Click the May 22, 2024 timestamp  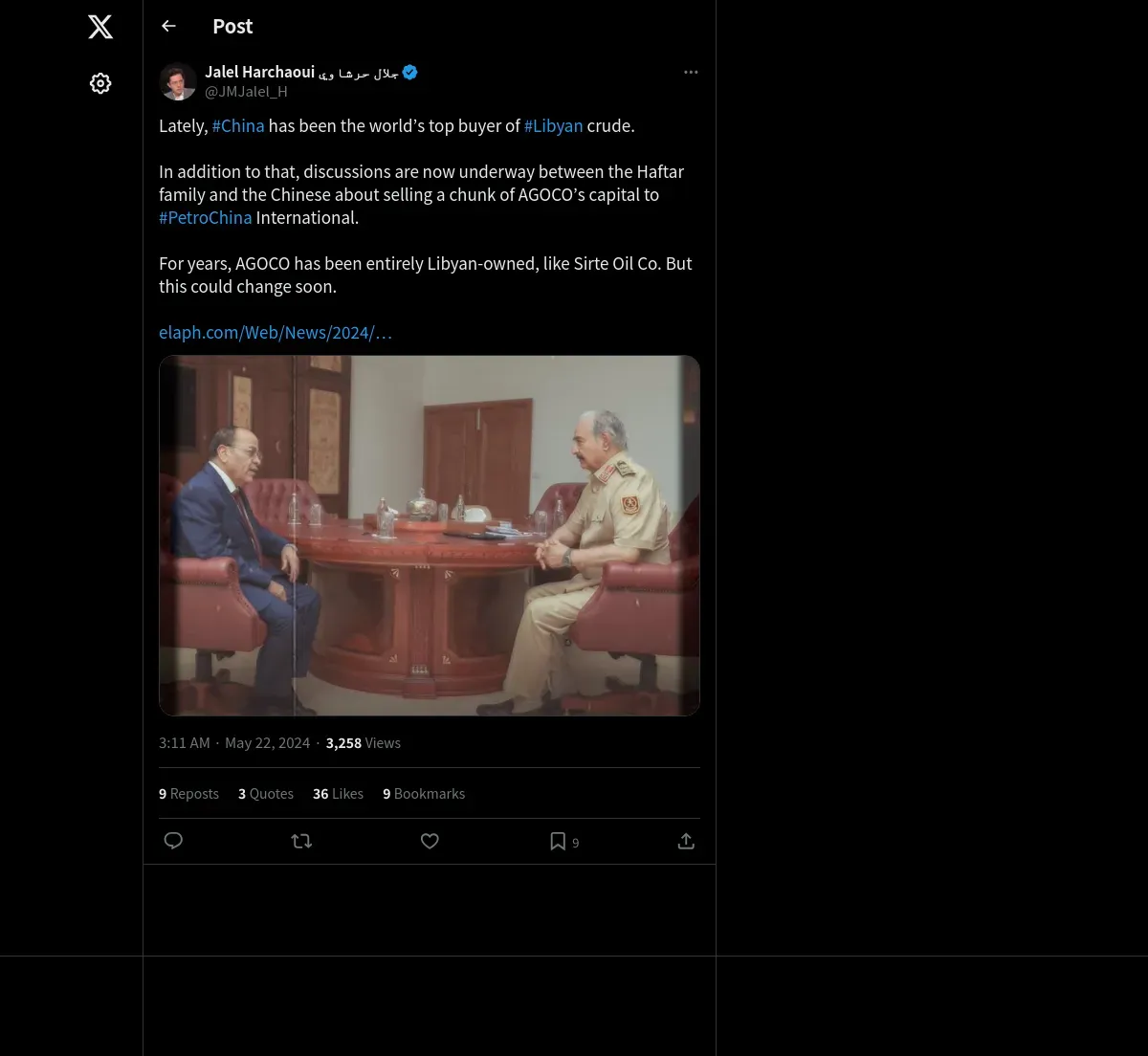(267, 743)
